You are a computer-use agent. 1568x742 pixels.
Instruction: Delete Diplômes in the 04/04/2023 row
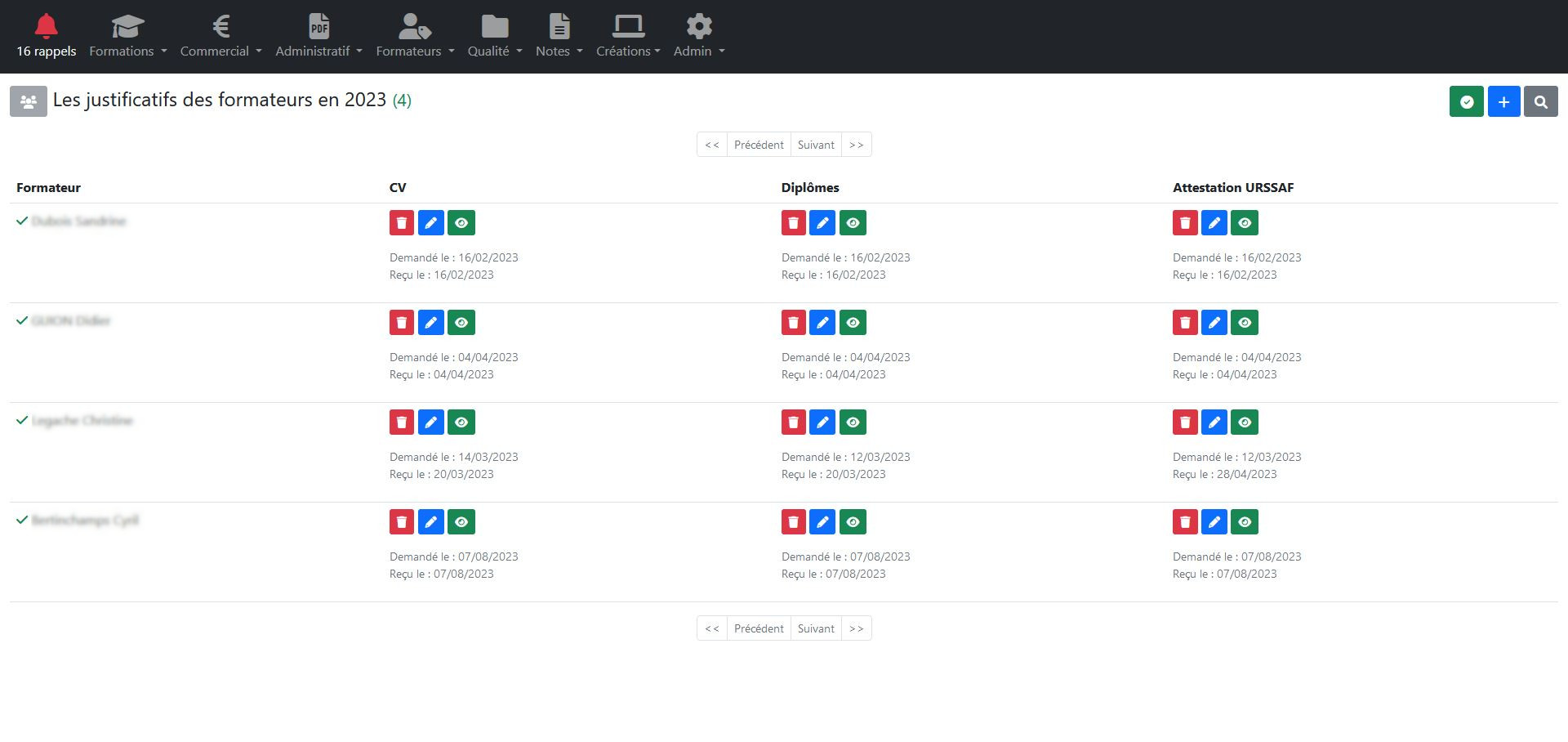[x=794, y=323]
